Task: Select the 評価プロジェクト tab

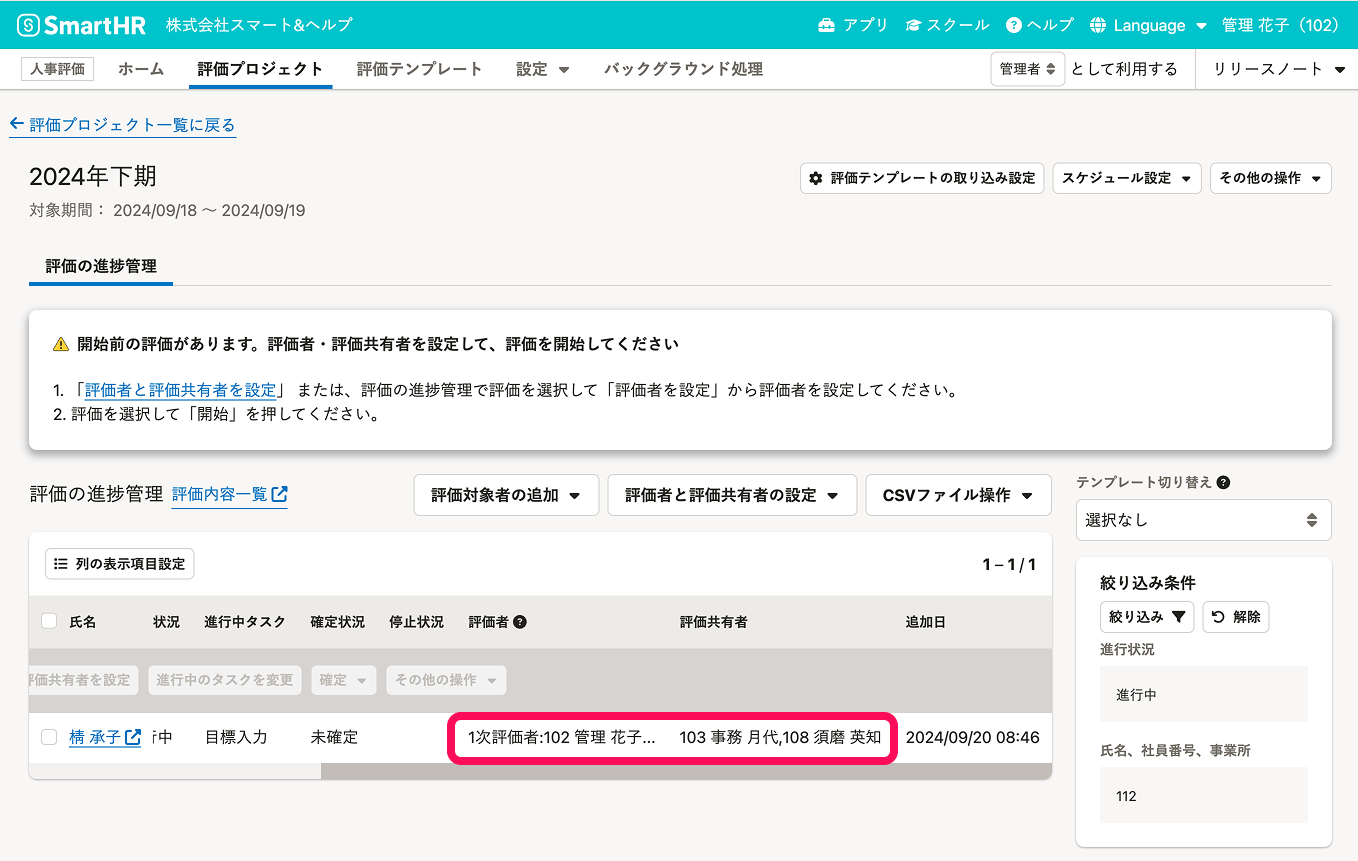Action: 260,69
